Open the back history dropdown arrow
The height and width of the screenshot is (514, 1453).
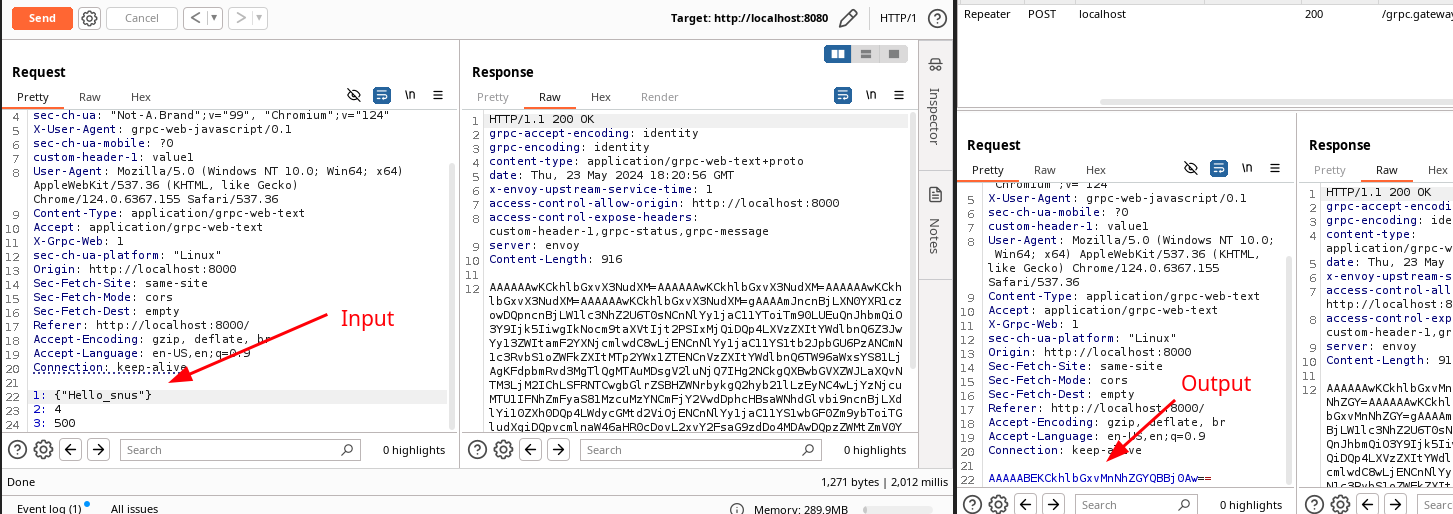coord(215,18)
